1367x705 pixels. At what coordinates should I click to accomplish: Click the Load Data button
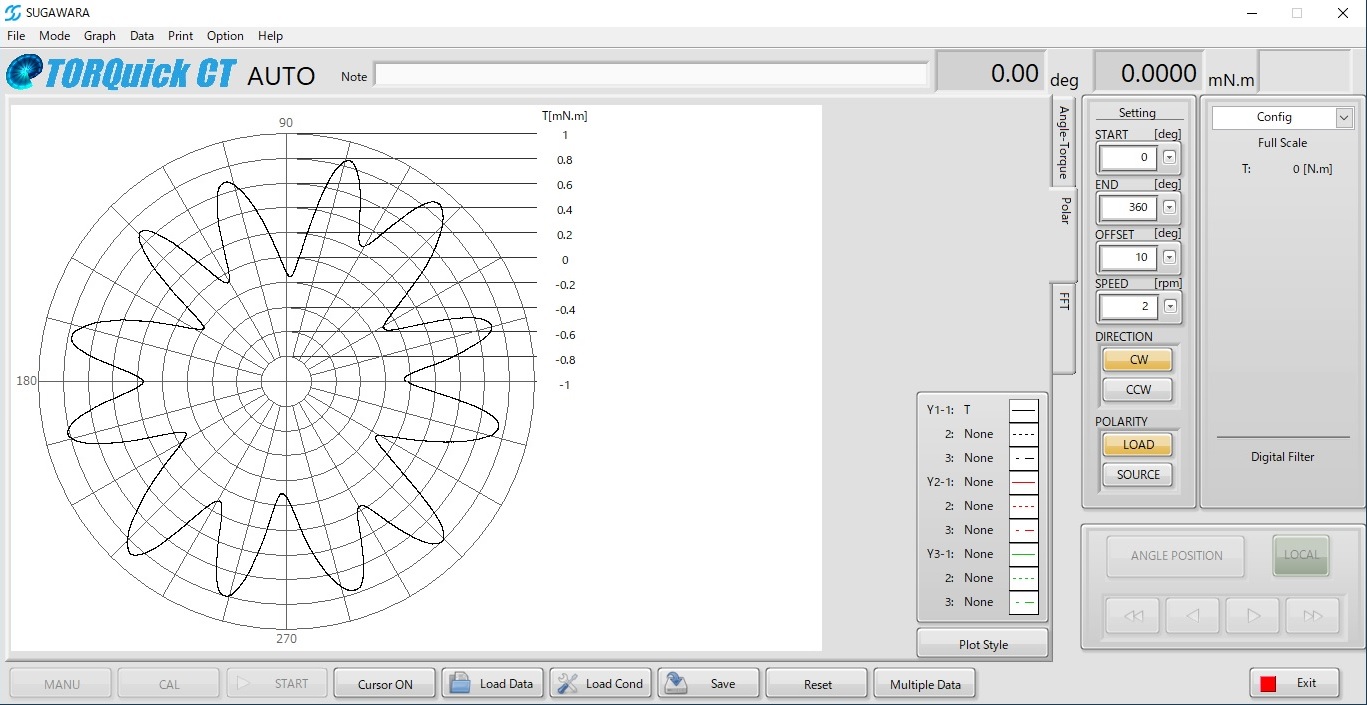click(x=493, y=684)
